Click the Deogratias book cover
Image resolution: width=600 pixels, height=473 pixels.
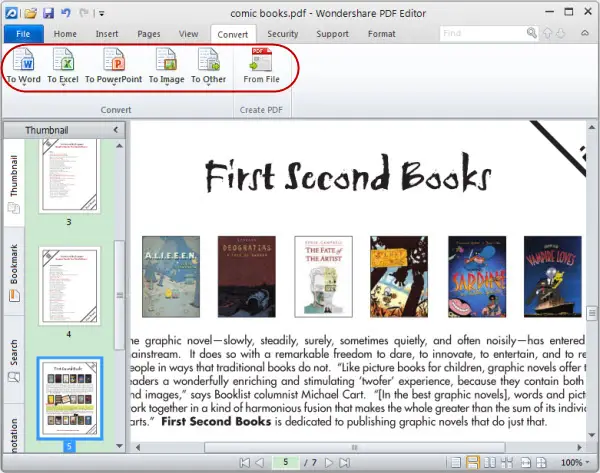[x=246, y=277]
